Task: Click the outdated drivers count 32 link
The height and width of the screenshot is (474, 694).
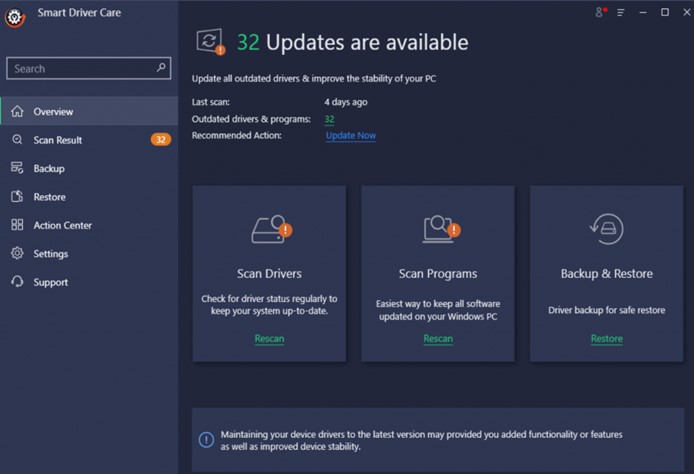Action: coord(329,119)
